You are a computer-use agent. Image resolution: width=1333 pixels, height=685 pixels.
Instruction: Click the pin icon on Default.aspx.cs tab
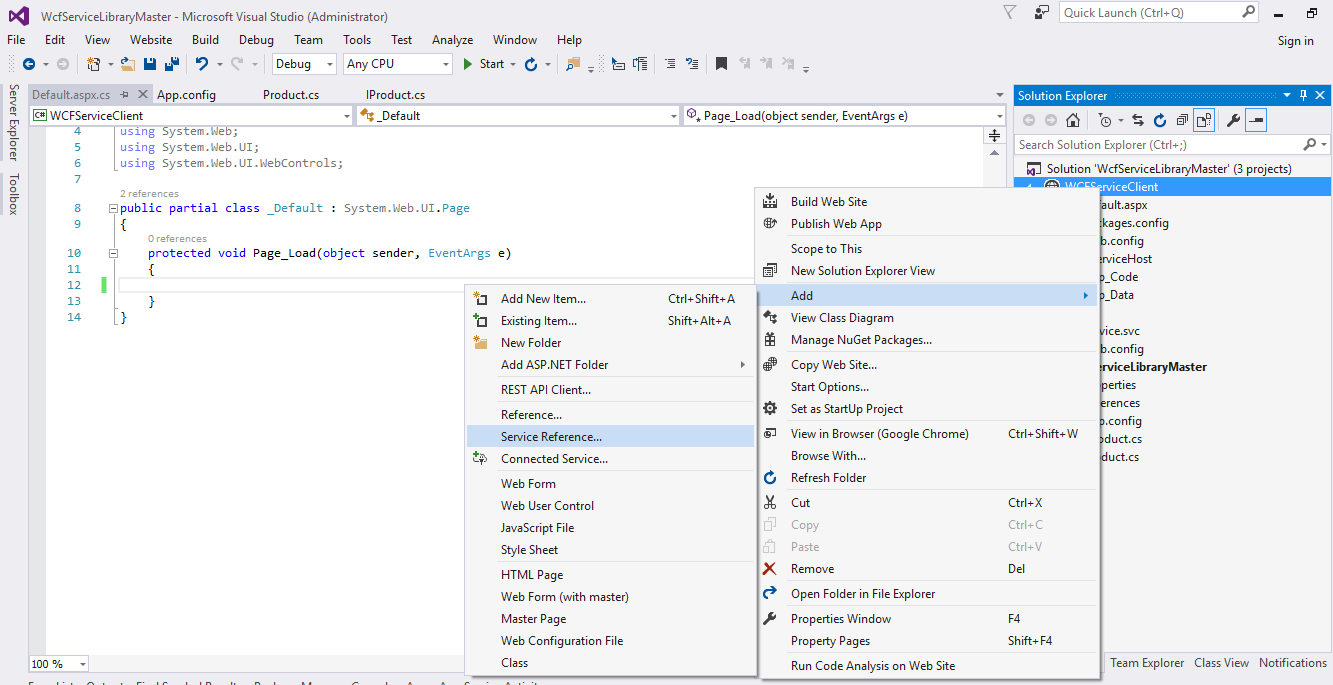click(123, 95)
